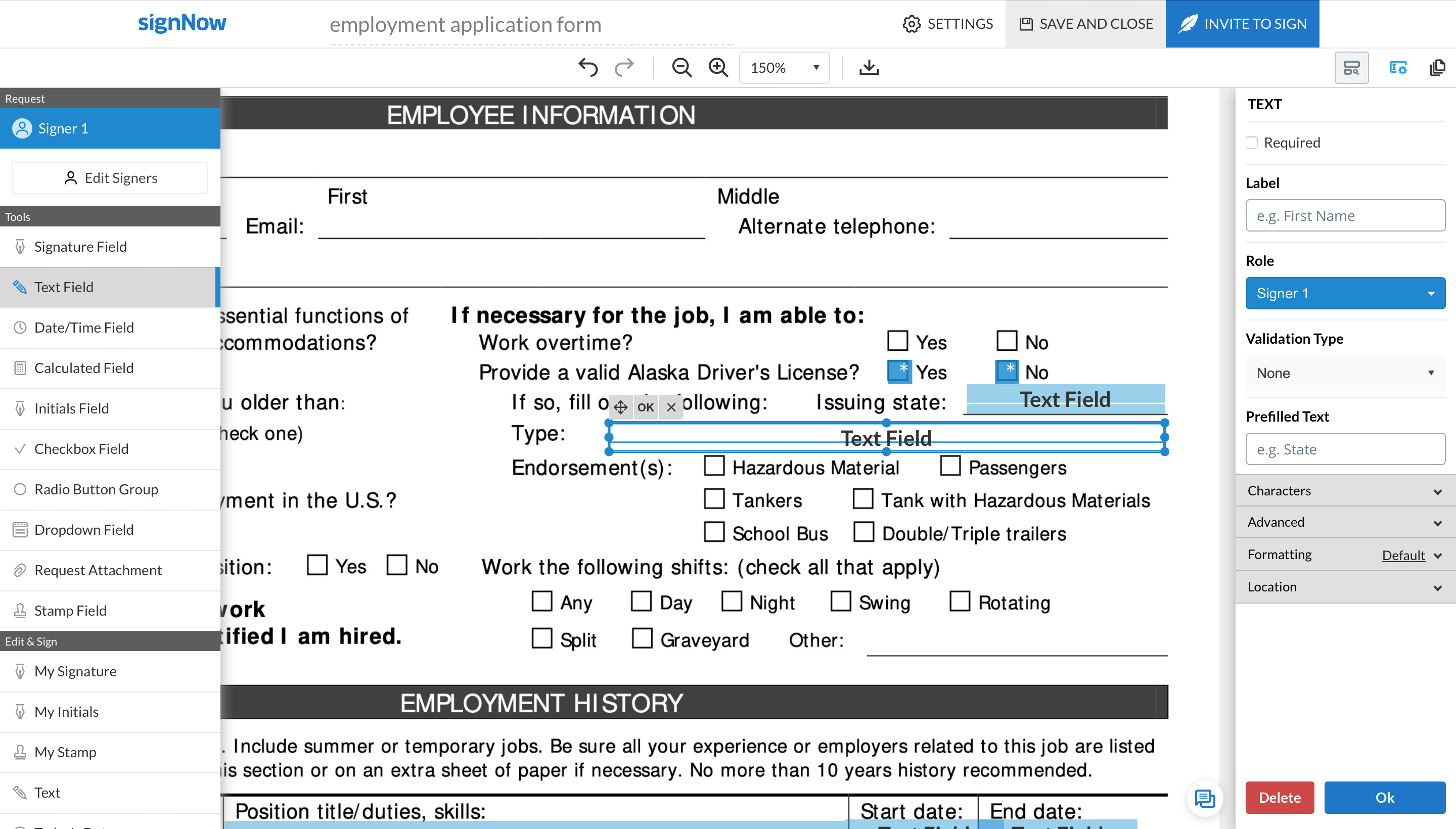1456x829 pixels.
Task: Check the Hazardous Material endorsement box
Action: [x=714, y=466]
